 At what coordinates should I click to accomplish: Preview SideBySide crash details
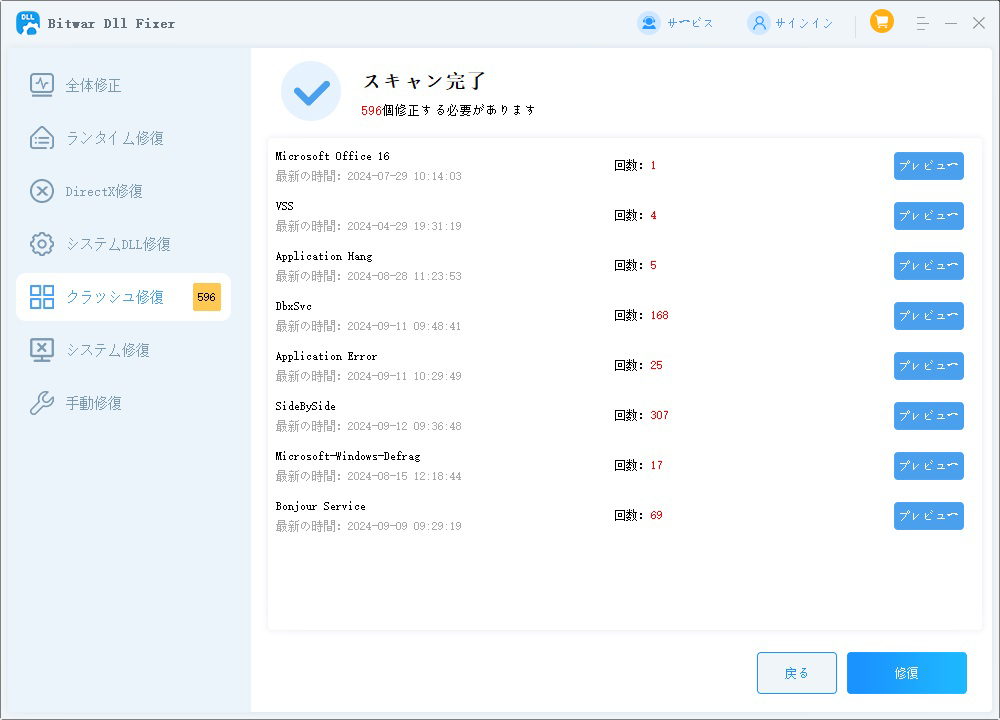(928, 416)
